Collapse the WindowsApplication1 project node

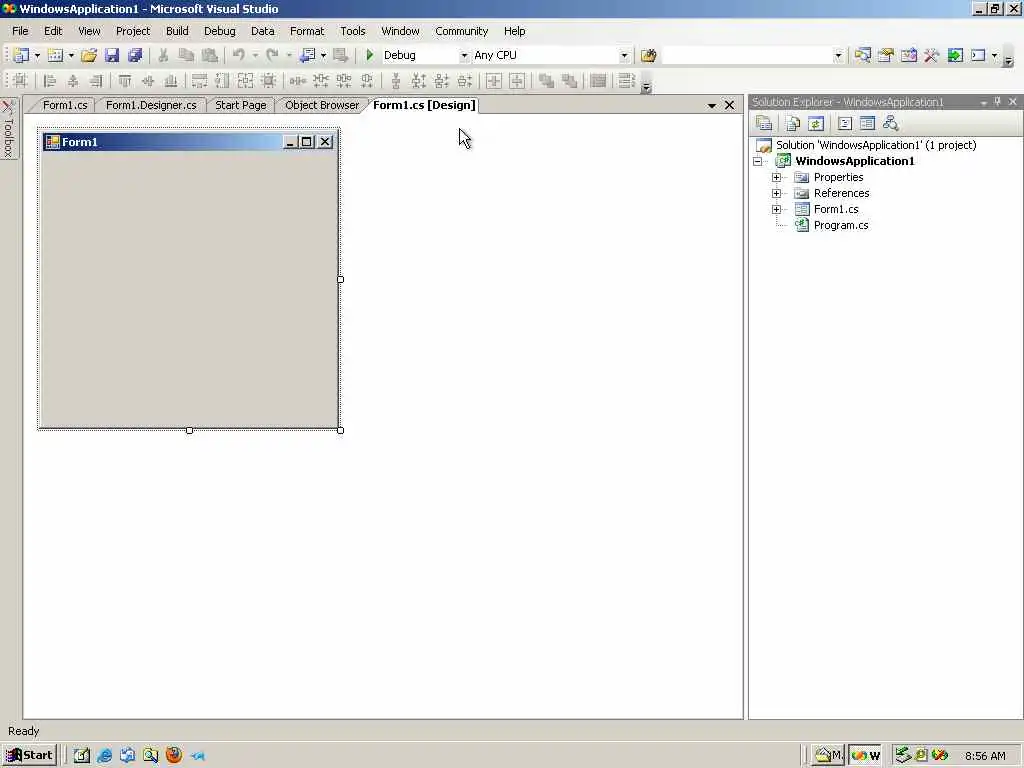click(x=758, y=161)
